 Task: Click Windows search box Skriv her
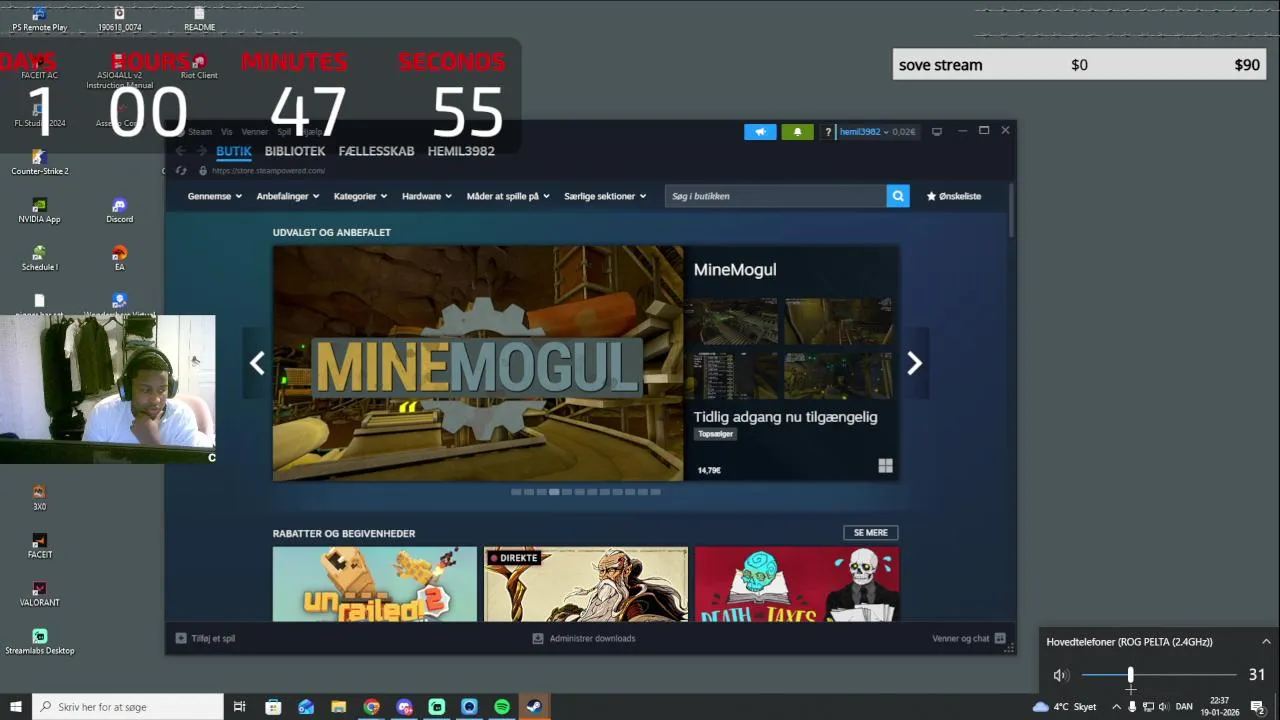coord(128,707)
